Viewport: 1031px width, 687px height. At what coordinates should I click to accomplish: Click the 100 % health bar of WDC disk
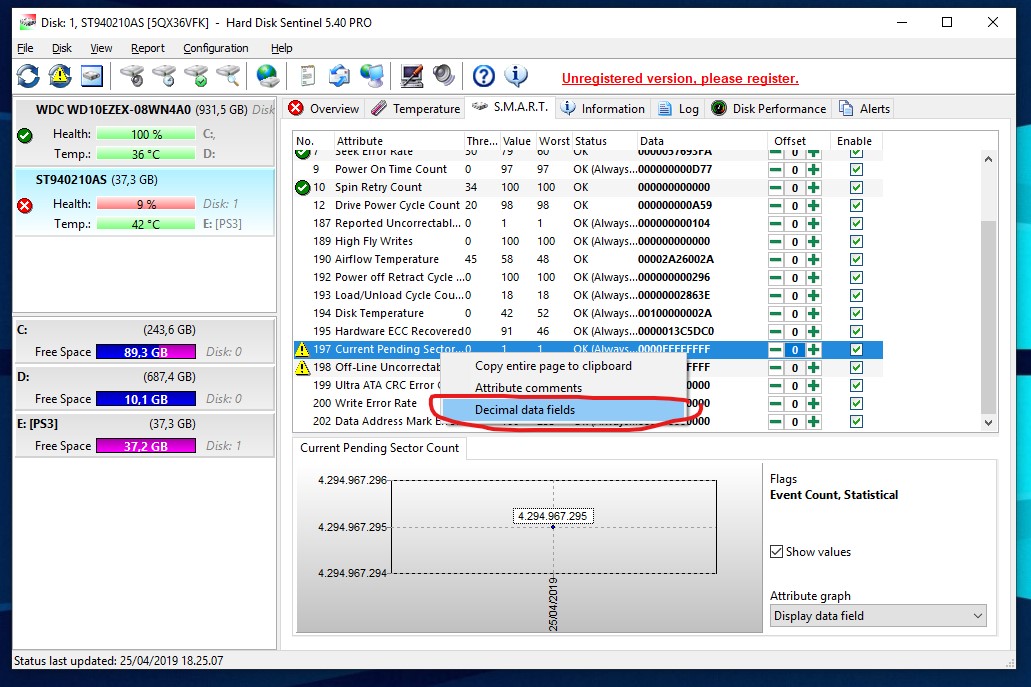[x=146, y=134]
